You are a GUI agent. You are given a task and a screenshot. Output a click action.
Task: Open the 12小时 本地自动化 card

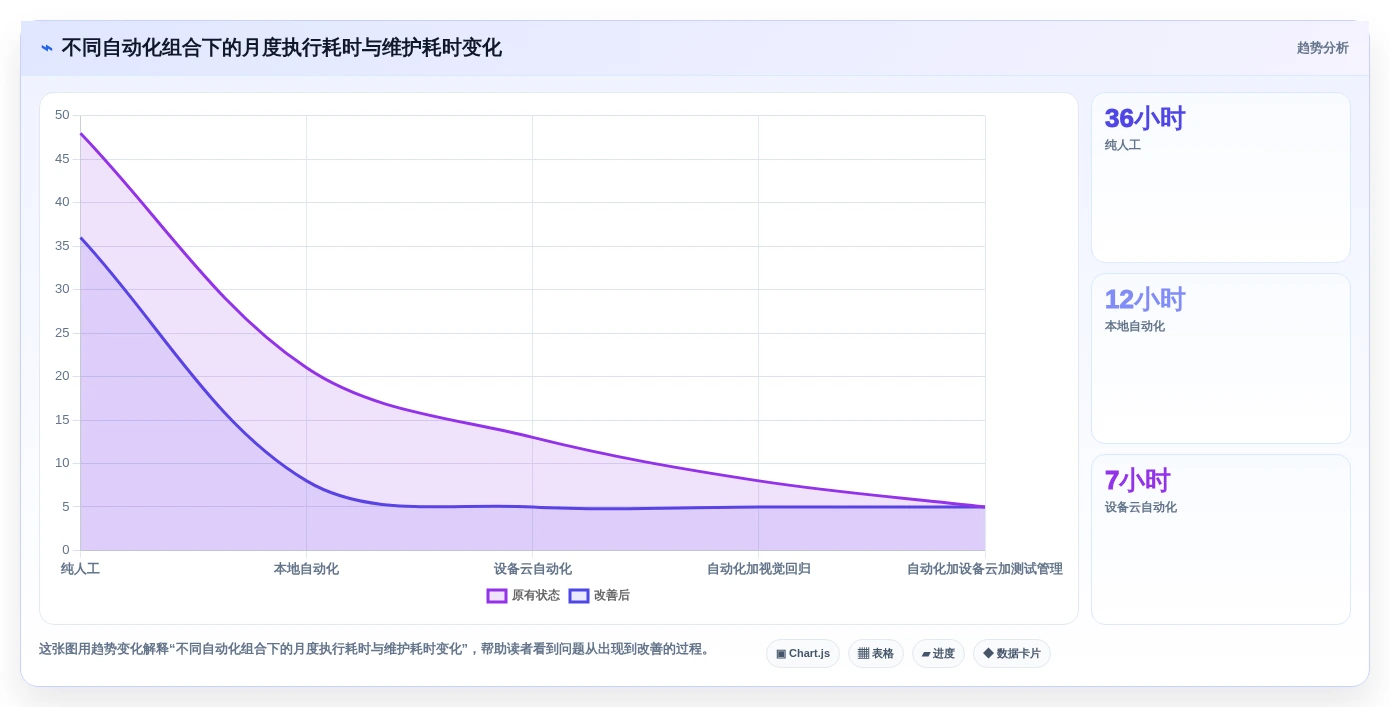coord(1221,359)
